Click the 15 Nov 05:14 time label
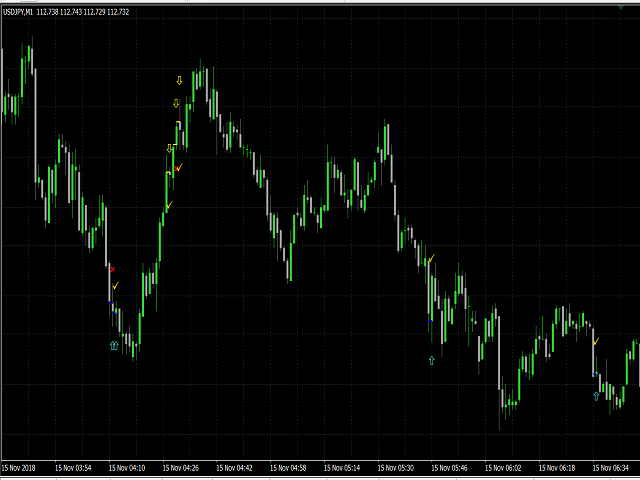Image resolution: width=640 pixels, height=480 pixels. pyautogui.click(x=339, y=467)
